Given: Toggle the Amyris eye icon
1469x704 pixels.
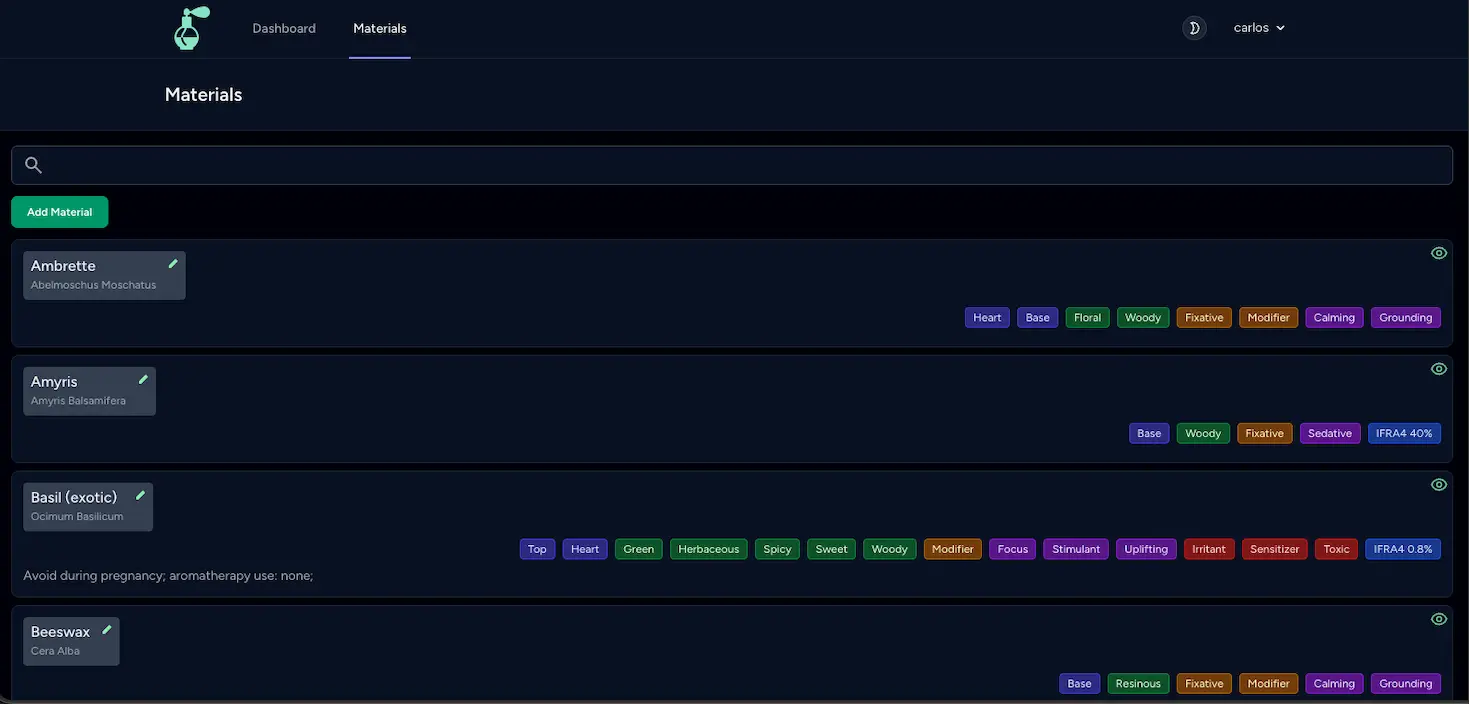Looking at the screenshot, I should coord(1439,369).
